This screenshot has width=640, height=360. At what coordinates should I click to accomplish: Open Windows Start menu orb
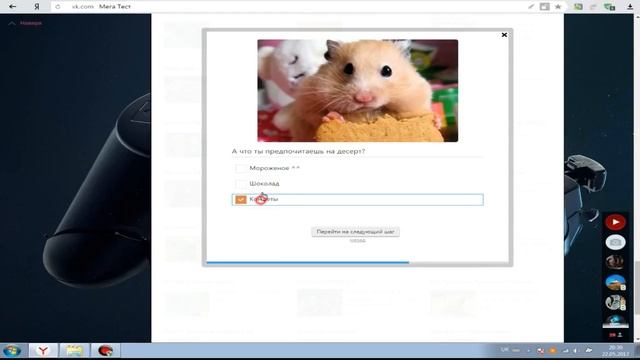coord(12,351)
